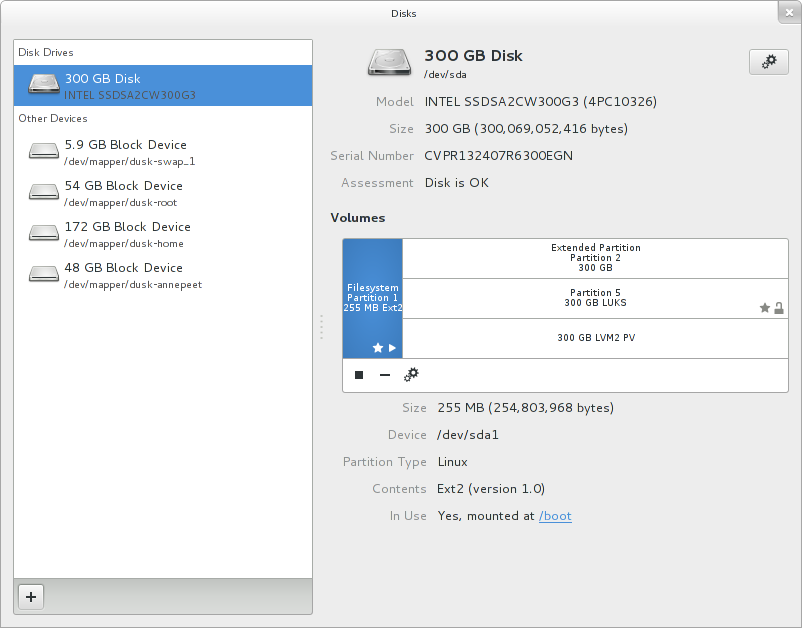This screenshot has width=802, height=628.
Task: Click the plus button under the device list
Action: 31,597
